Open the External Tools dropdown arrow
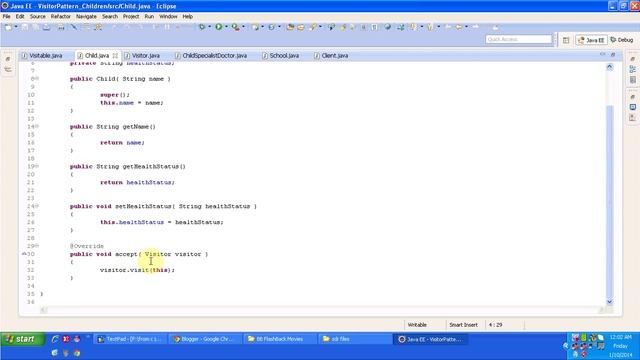640x360 pixels. pos(243,27)
